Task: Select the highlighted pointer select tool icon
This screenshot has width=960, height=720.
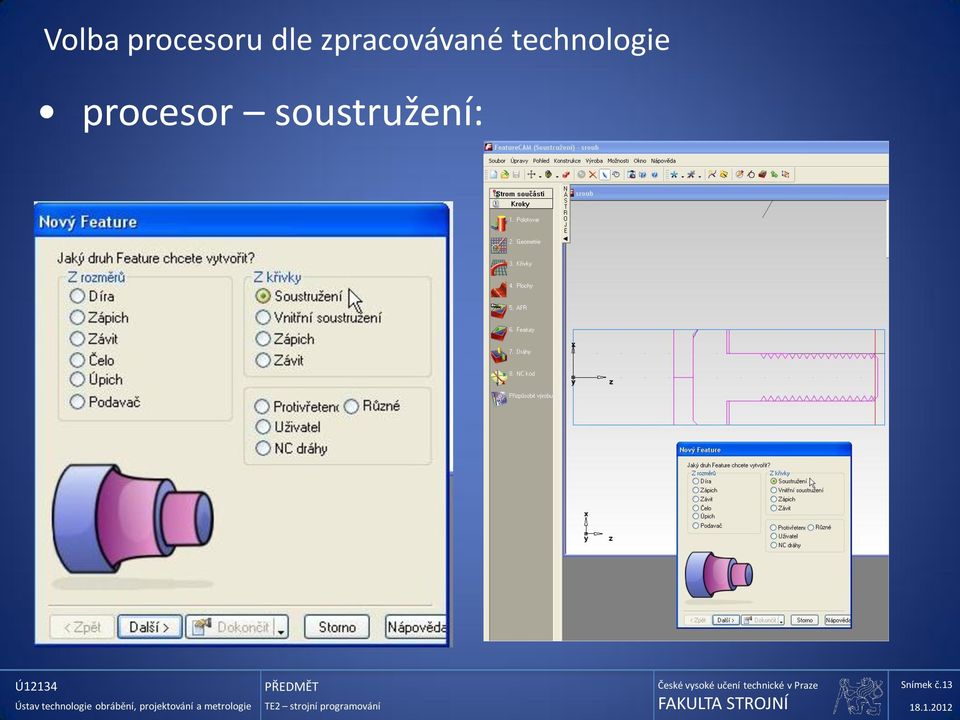Action: tap(605, 174)
